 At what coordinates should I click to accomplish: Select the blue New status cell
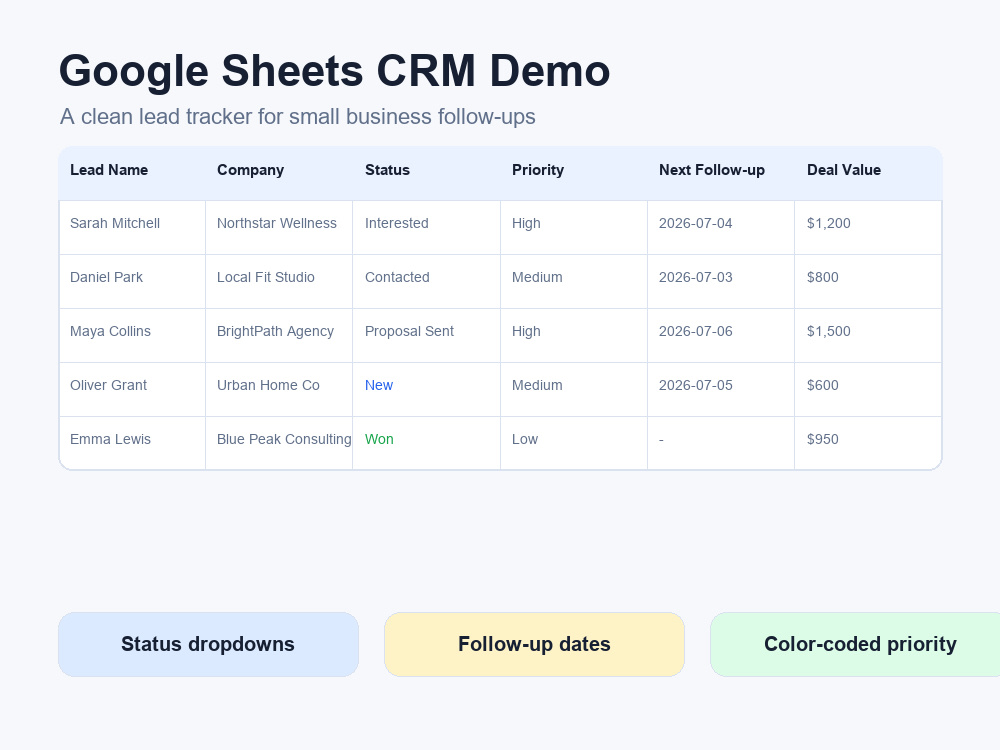(426, 390)
